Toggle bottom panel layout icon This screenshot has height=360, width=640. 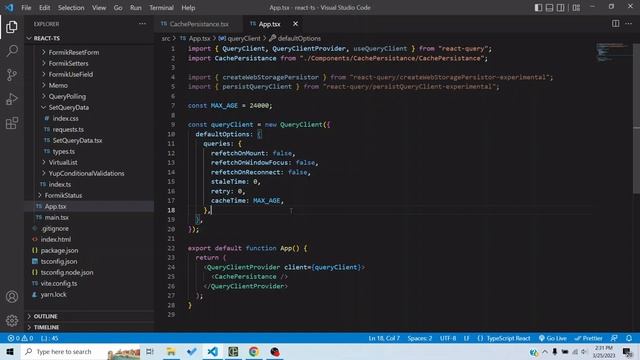pos(549,7)
